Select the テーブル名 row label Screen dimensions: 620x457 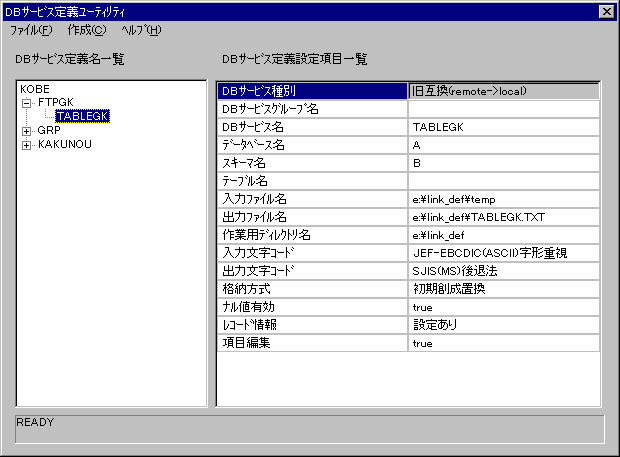(312, 181)
